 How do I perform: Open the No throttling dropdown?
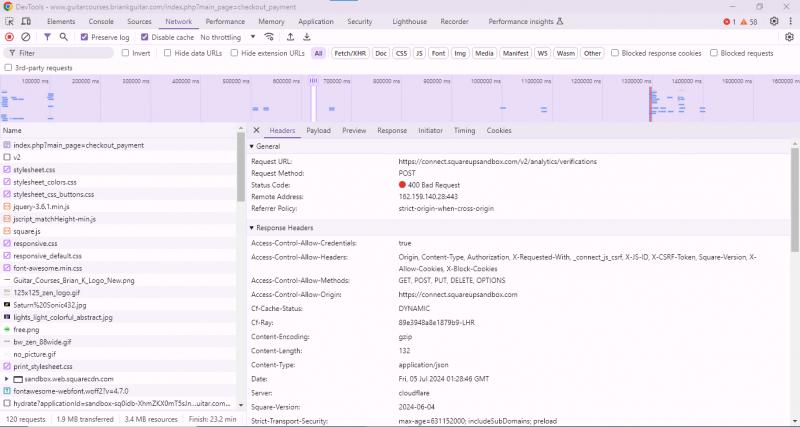[x=228, y=37]
